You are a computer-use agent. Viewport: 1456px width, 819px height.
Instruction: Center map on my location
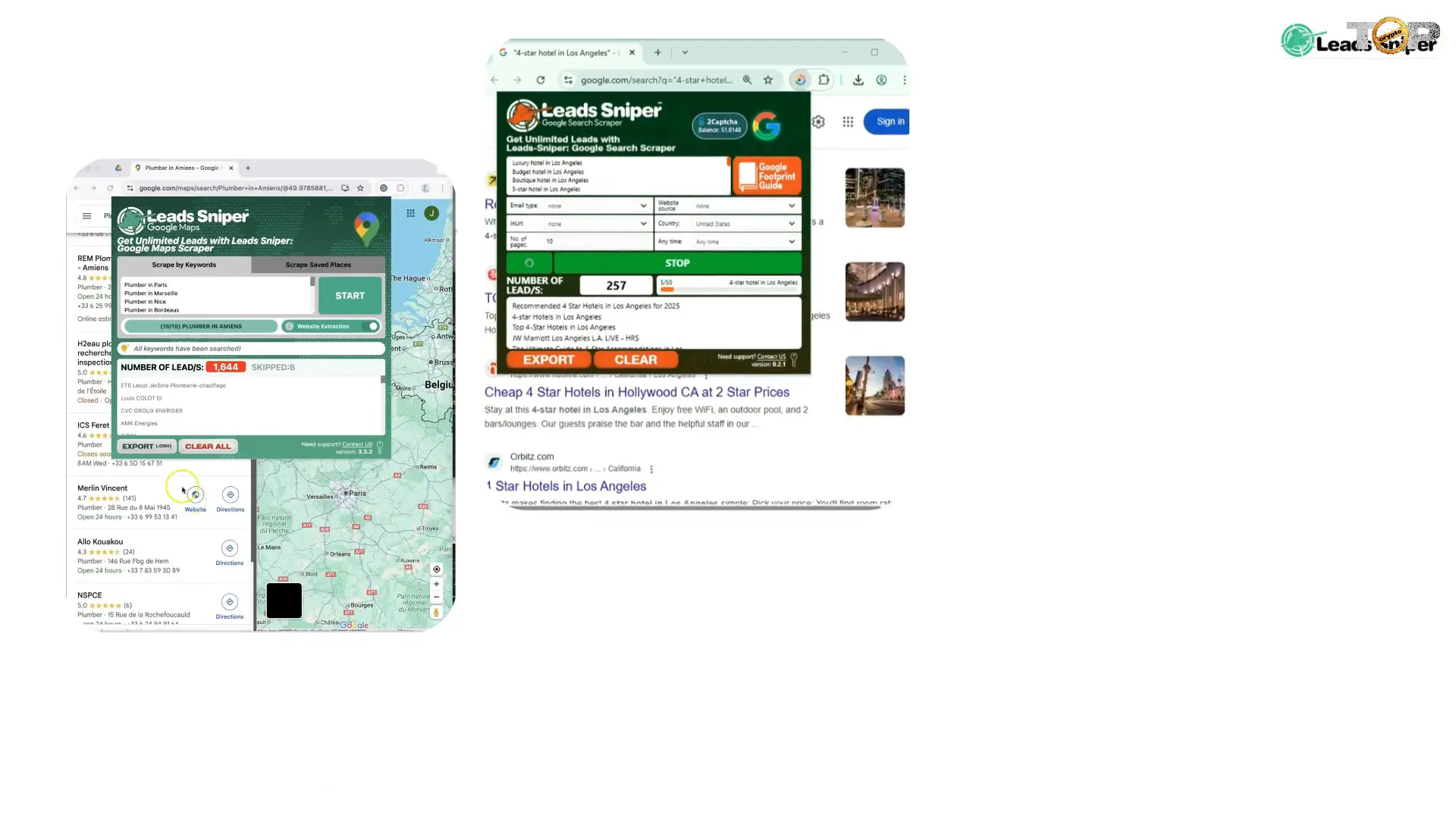[x=436, y=570]
